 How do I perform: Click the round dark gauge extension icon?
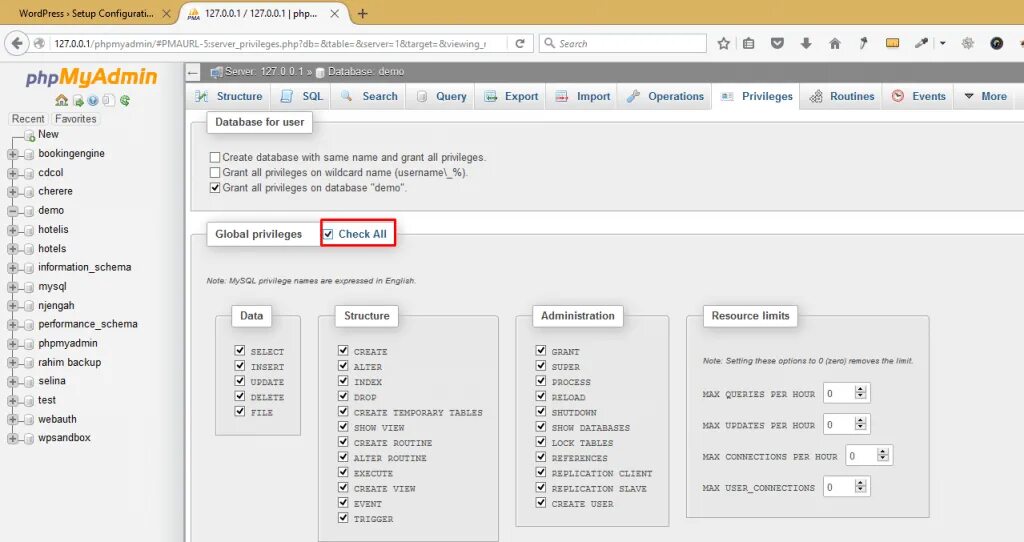click(x=997, y=43)
